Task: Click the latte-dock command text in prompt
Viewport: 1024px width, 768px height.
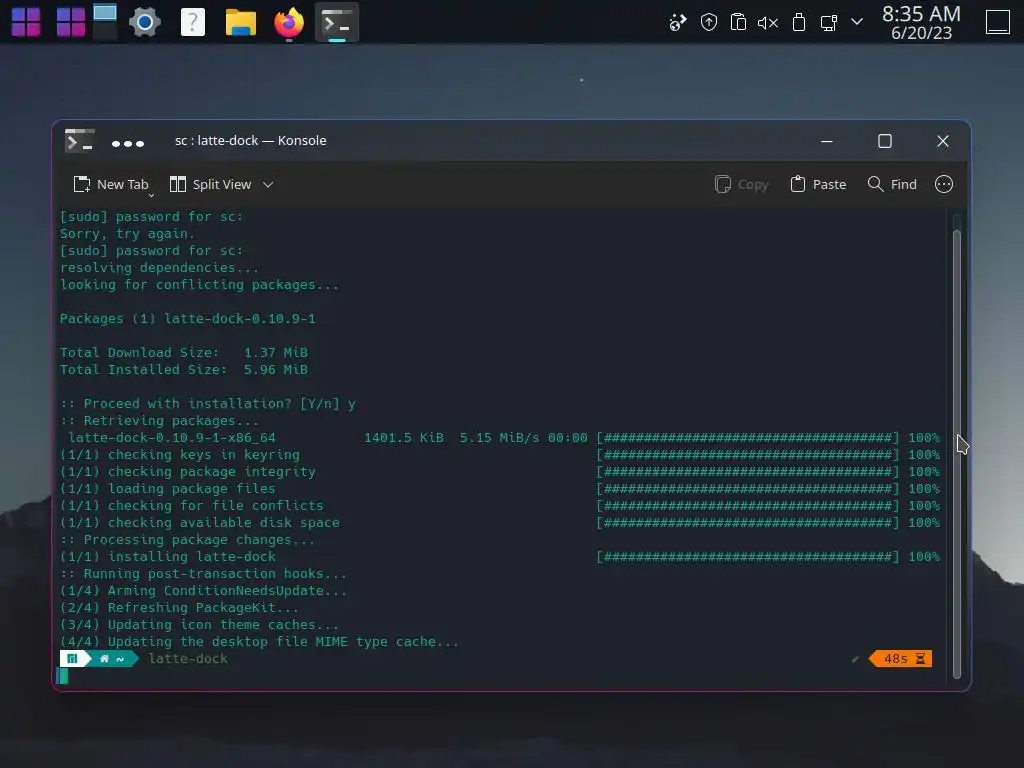Action: point(188,658)
